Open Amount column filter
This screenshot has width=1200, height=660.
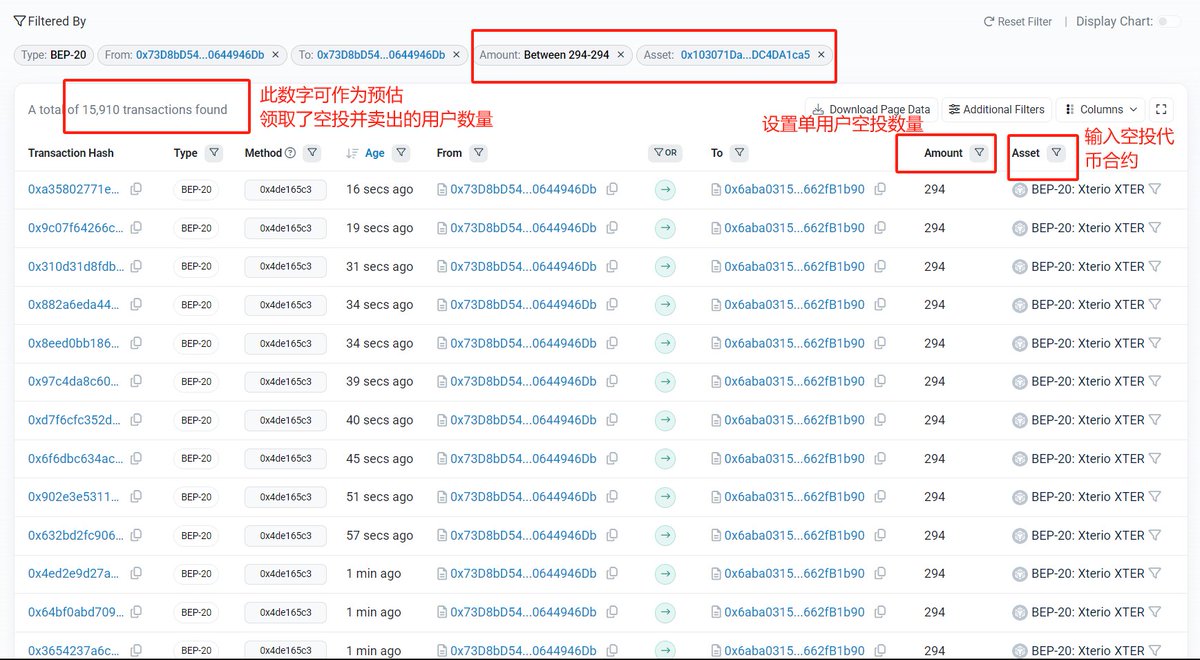[x=979, y=153]
